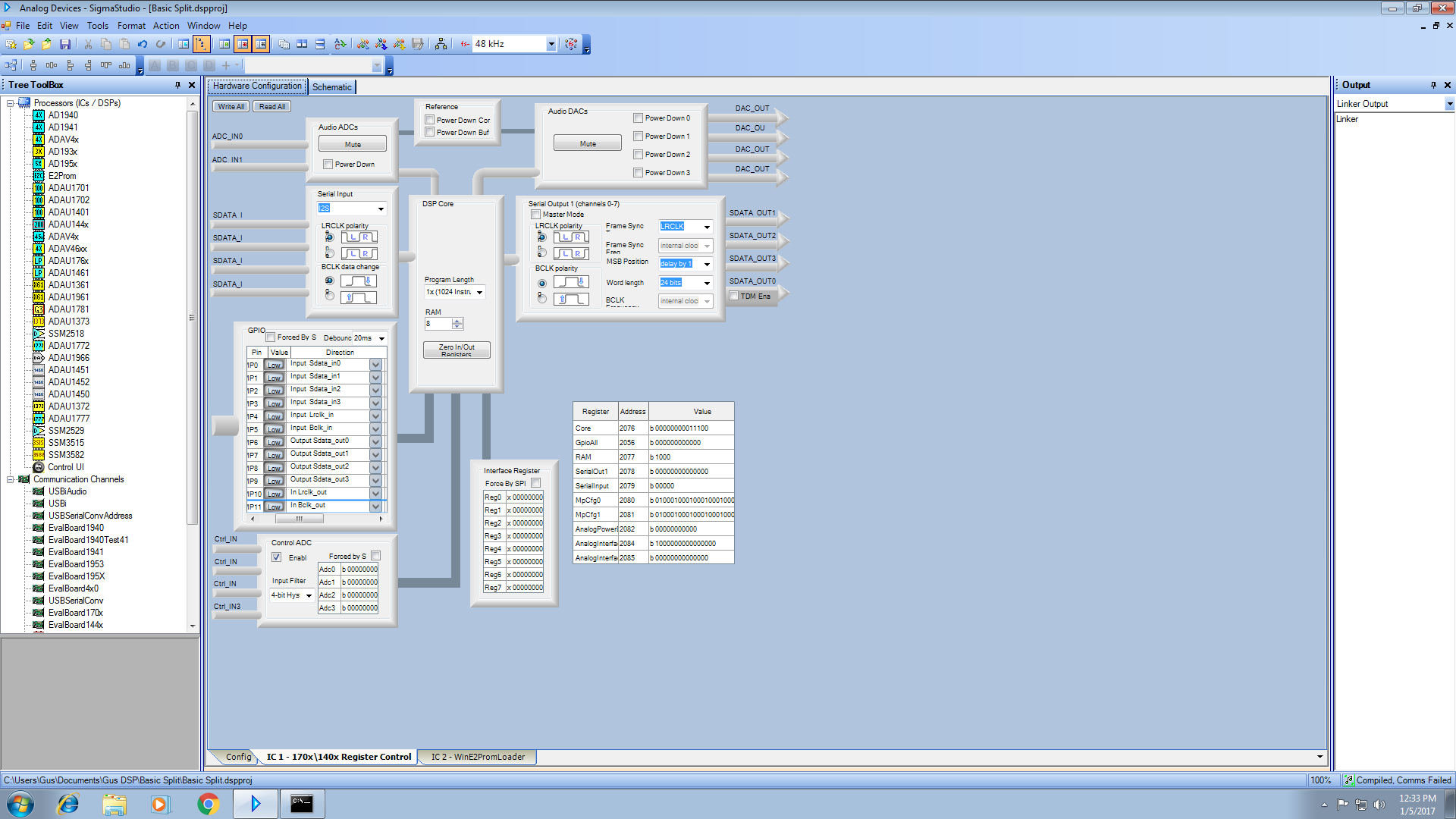
Task: Click the Cascade windows icon
Action: 284,44
